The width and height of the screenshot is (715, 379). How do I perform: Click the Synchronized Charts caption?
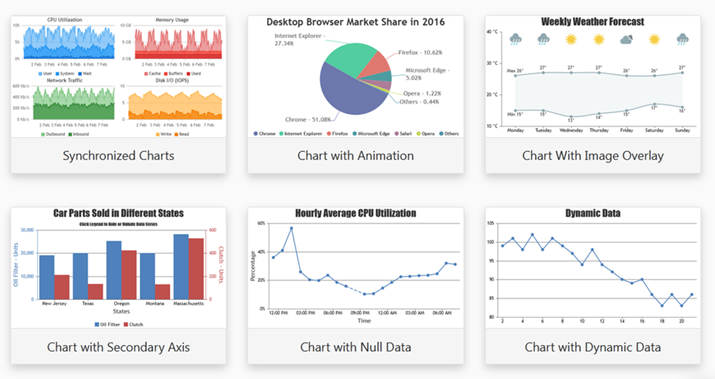coord(119,156)
